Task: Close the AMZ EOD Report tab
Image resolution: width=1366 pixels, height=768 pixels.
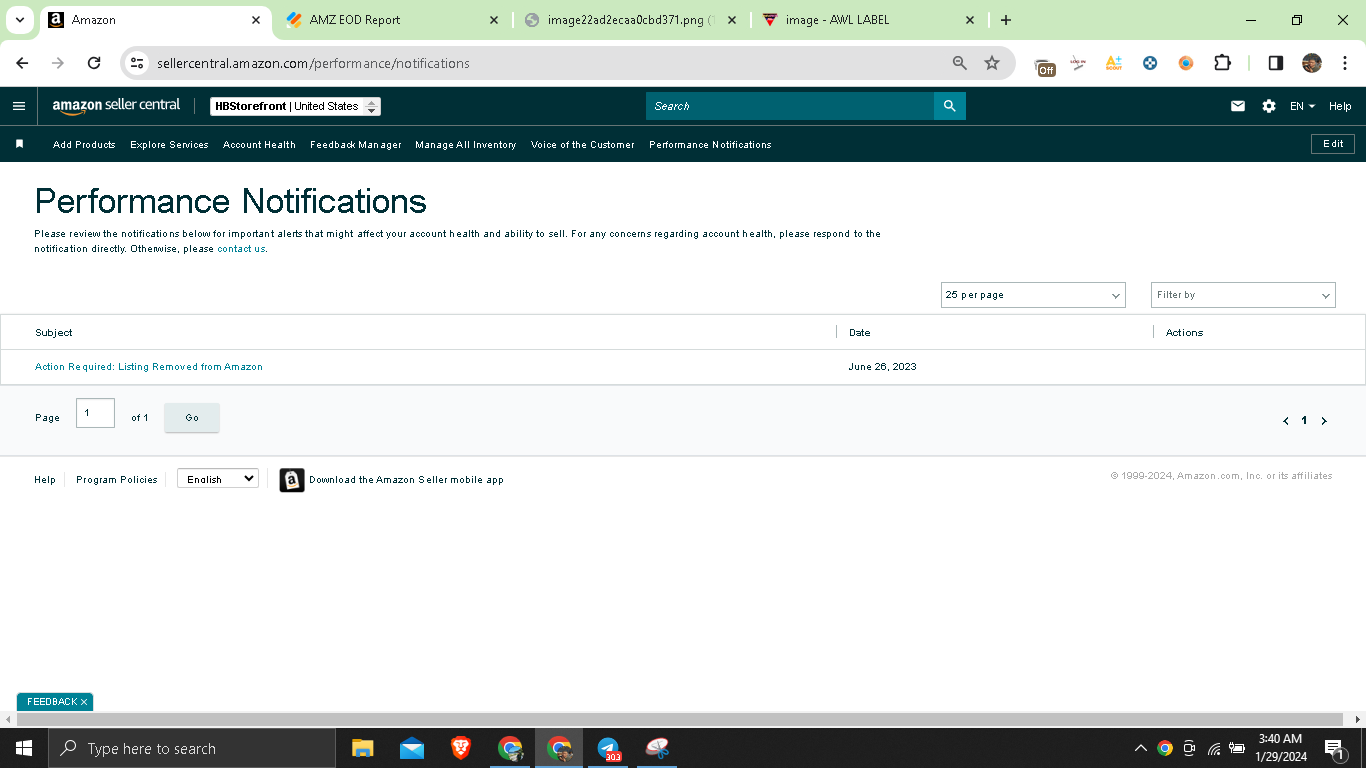Action: 494,20
